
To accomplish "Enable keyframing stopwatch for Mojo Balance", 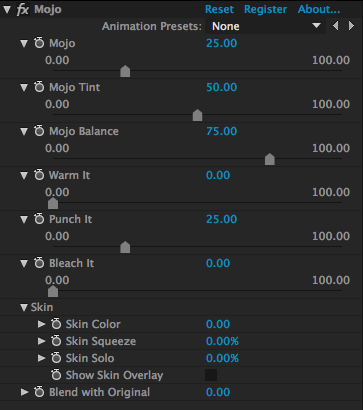I will [x=39, y=131].
